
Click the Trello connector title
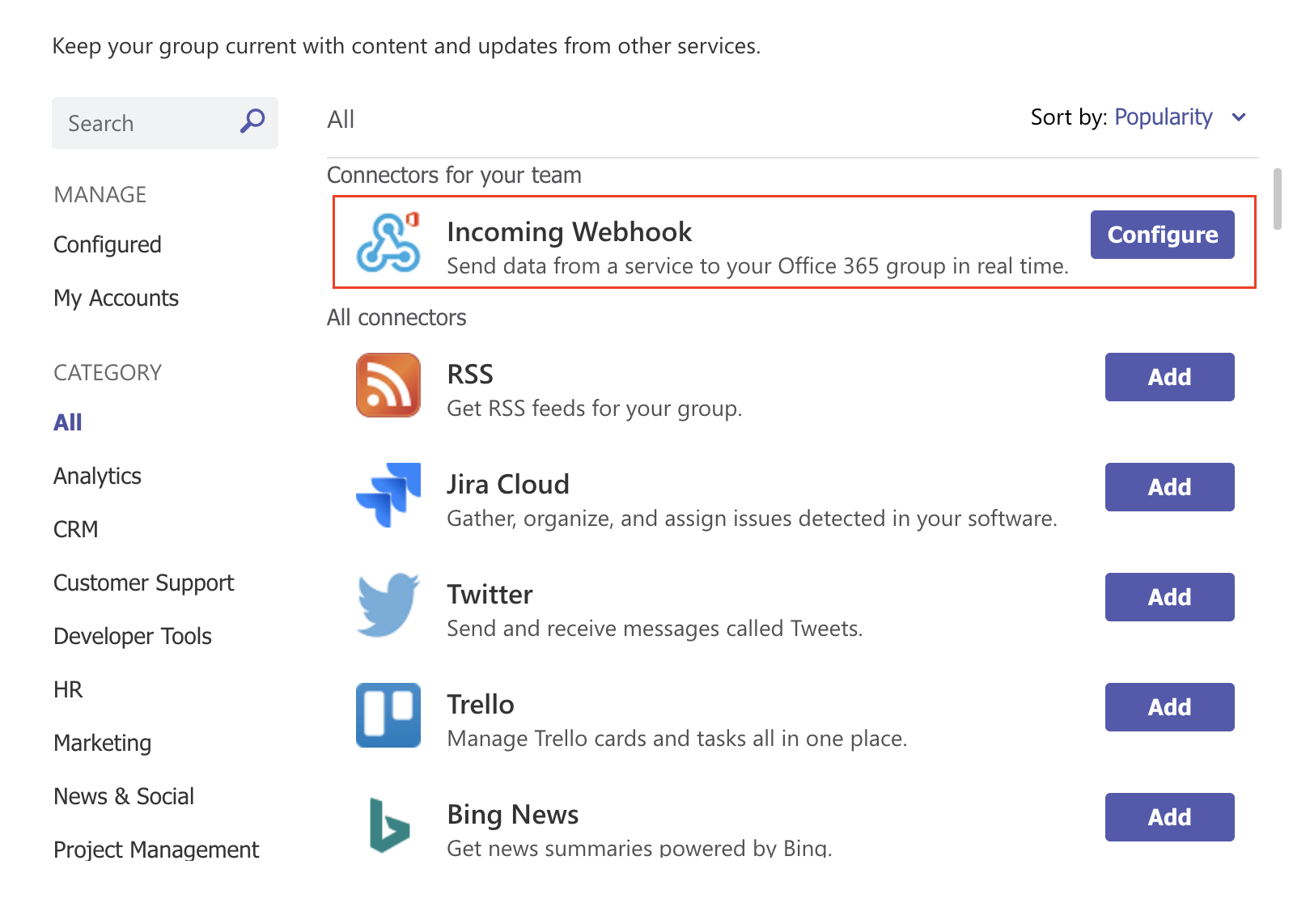click(x=481, y=704)
